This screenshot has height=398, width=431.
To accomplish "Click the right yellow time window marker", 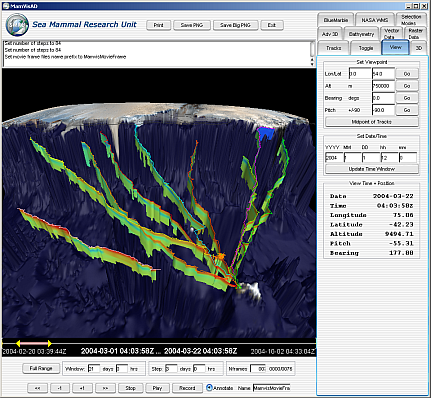I will (x=49, y=343).
